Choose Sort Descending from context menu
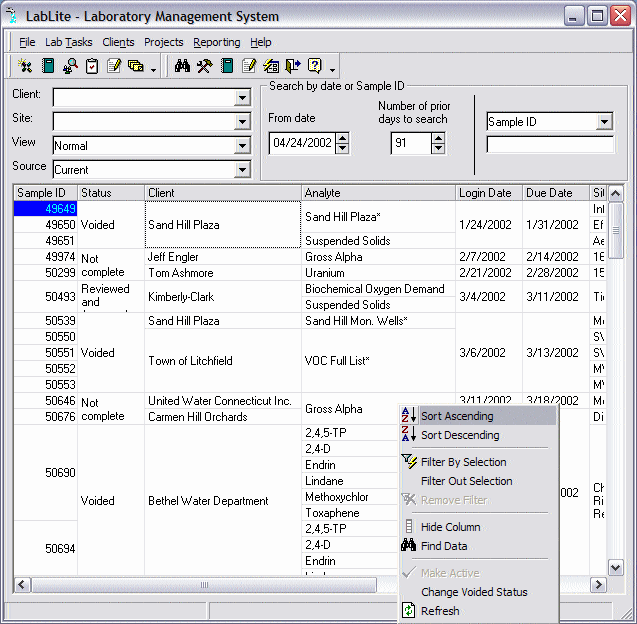 (x=459, y=435)
